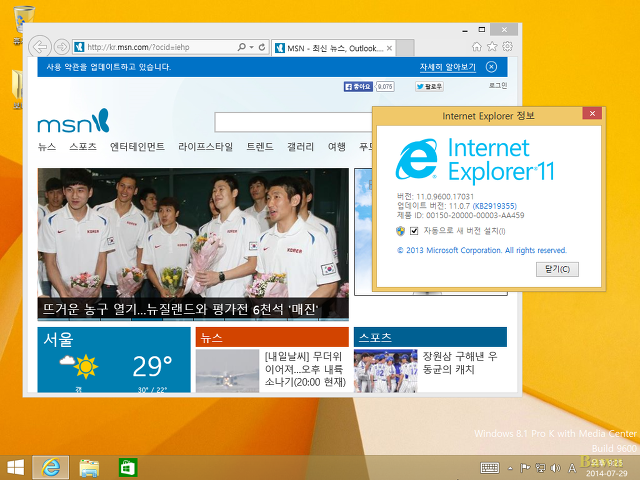Close the MSN tab

(x=389, y=48)
